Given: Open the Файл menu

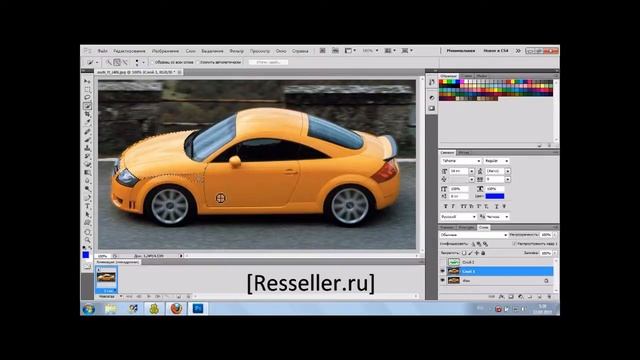Looking at the screenshot, I should coord(102,51).
